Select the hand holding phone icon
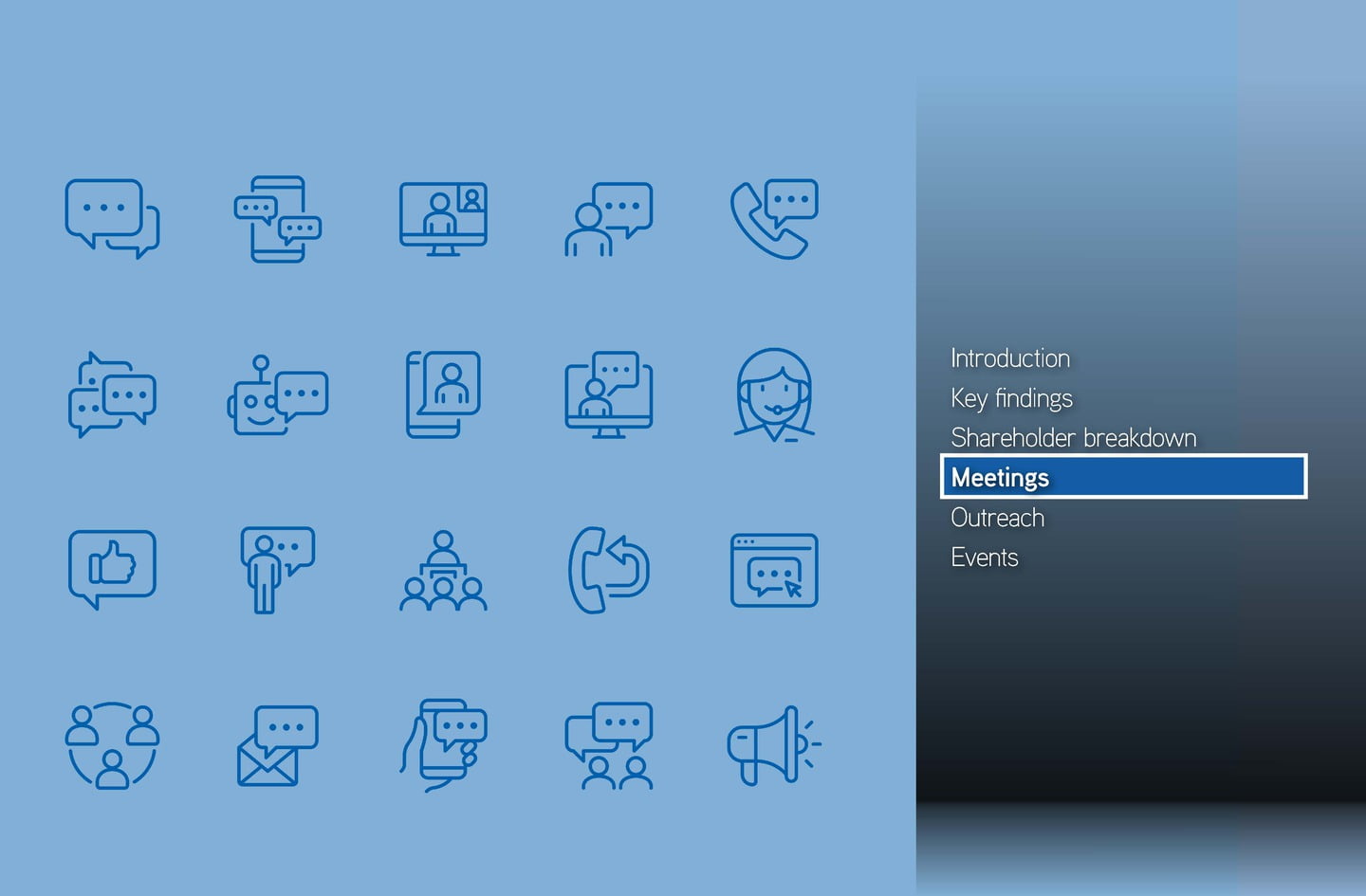Image resolution: width=1366 pixels, height=896 pixels. tap(443, 745)
